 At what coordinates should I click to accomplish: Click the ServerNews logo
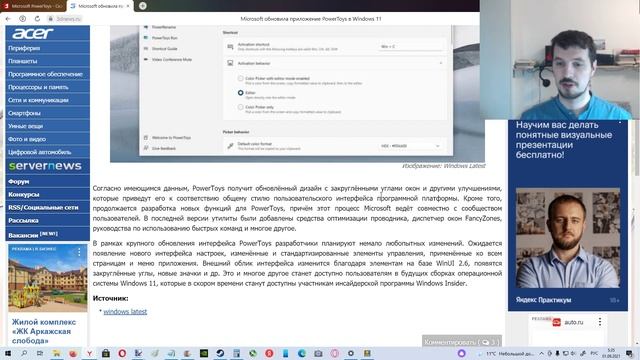(45, 166)
